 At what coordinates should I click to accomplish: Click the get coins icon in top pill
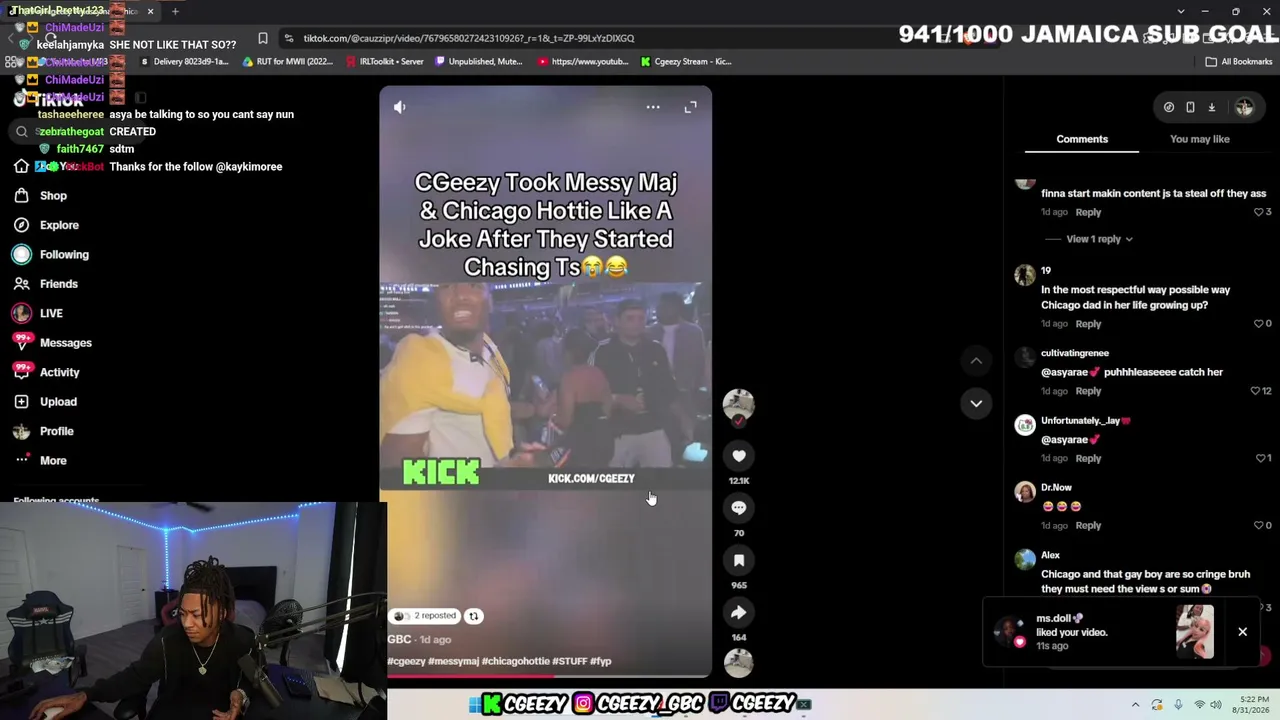click(x=1169, y=107)
